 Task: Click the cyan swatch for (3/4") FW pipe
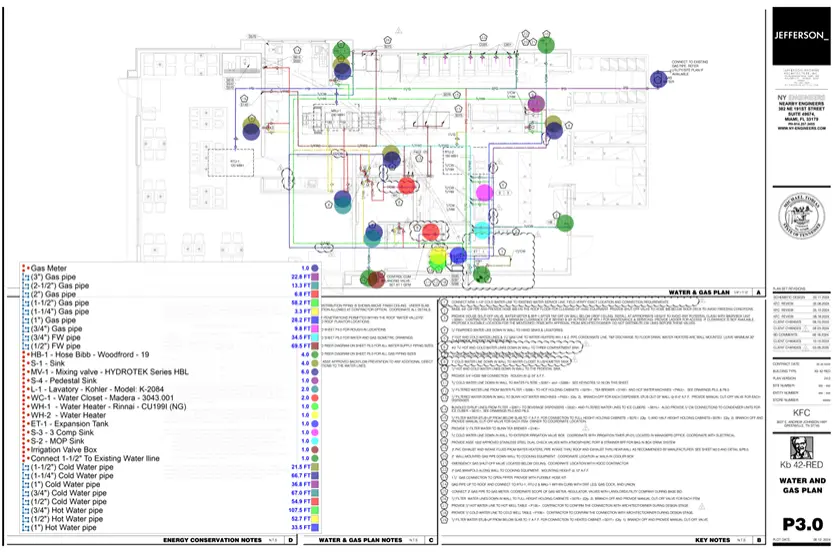pos(315,338)
